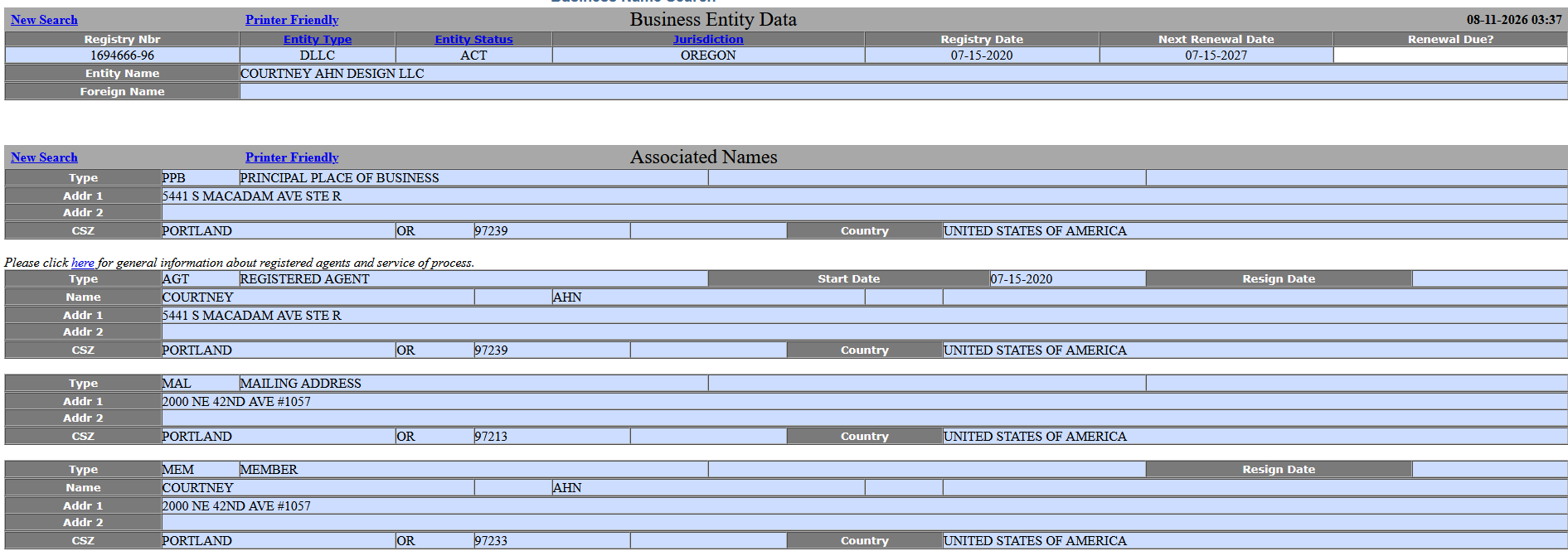The image size is (1568, 551).
Task: Select registry number 1694666-96
Action: coord(122,56)
